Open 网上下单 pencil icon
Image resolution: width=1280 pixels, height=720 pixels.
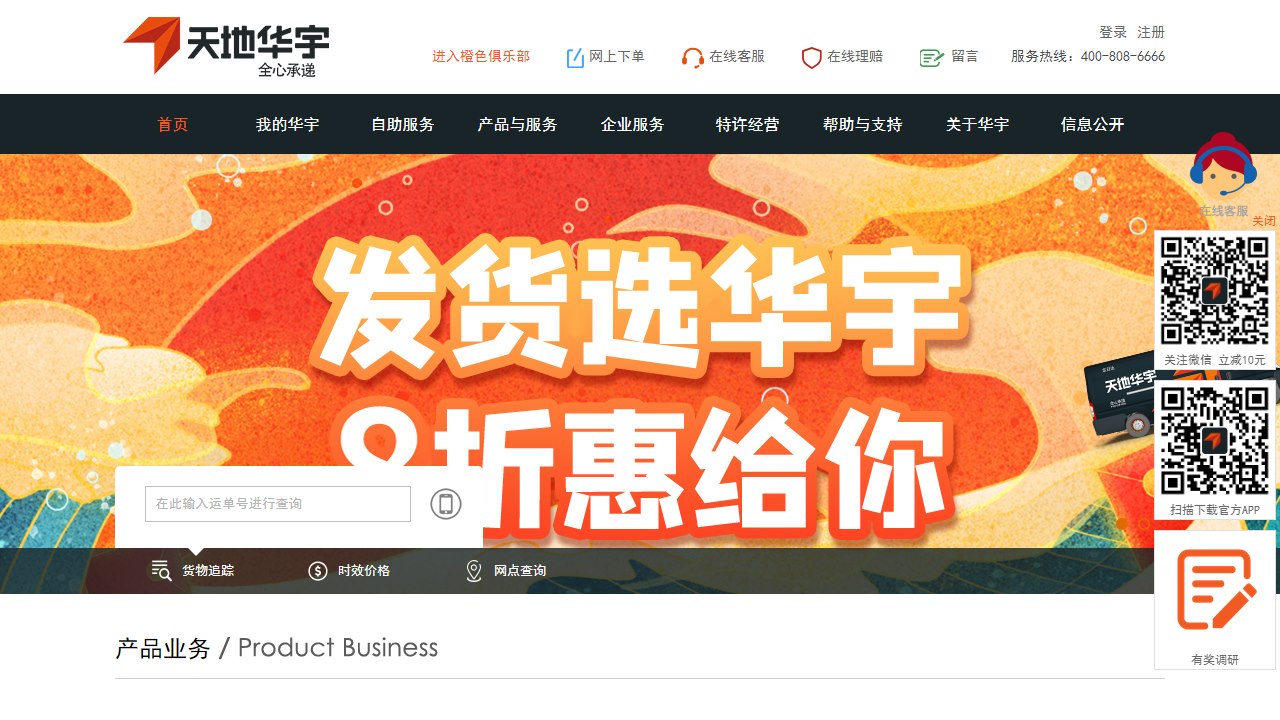point(575,58)
